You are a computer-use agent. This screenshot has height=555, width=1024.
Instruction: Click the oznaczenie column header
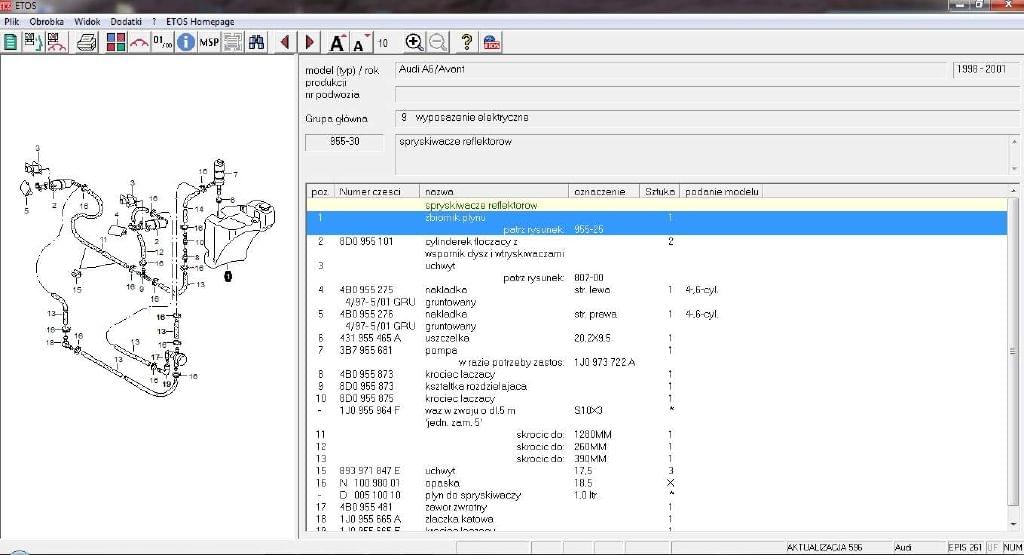(604, 192)
